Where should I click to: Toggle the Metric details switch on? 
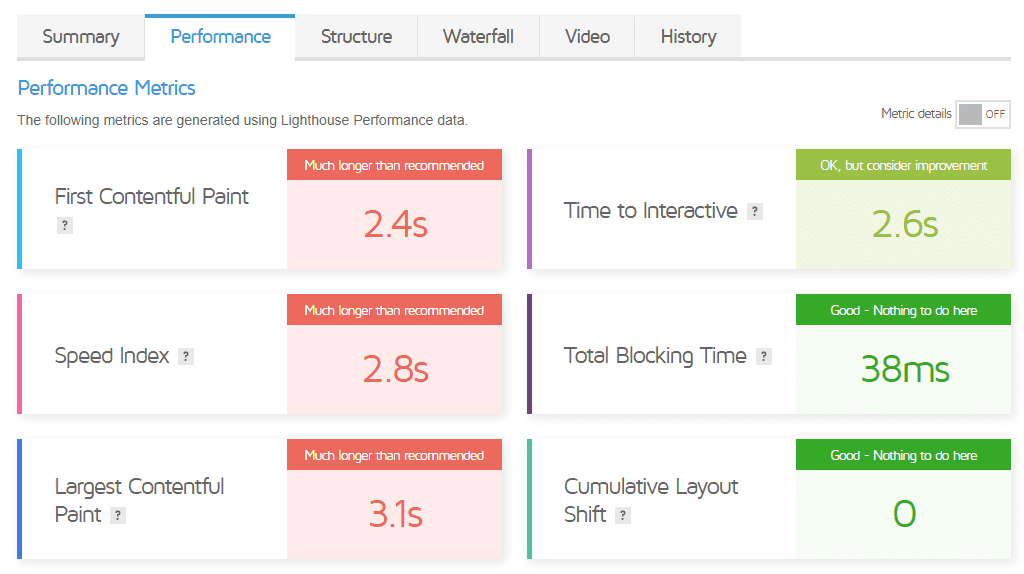coord(983,114)
